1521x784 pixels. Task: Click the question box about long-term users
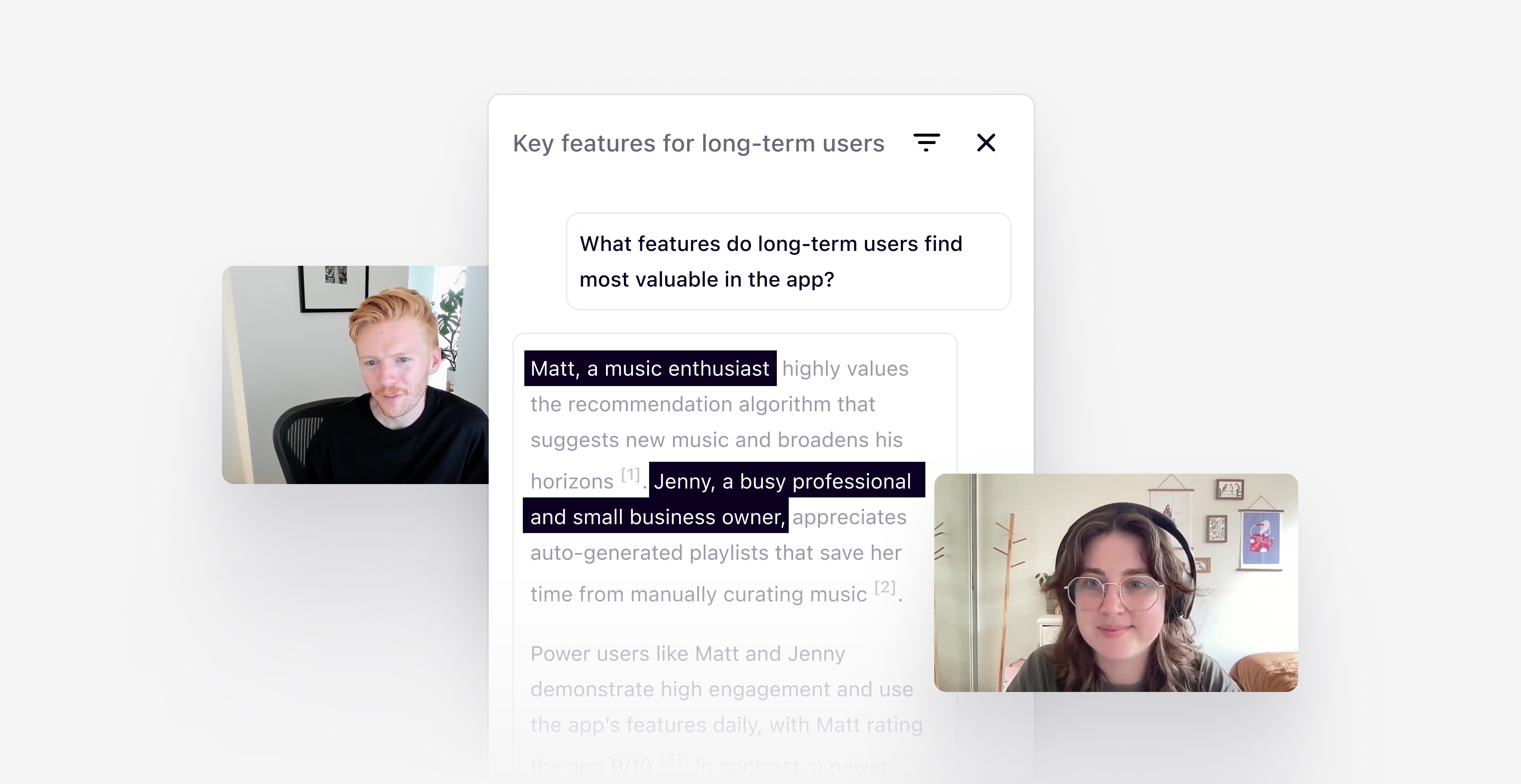788,262
